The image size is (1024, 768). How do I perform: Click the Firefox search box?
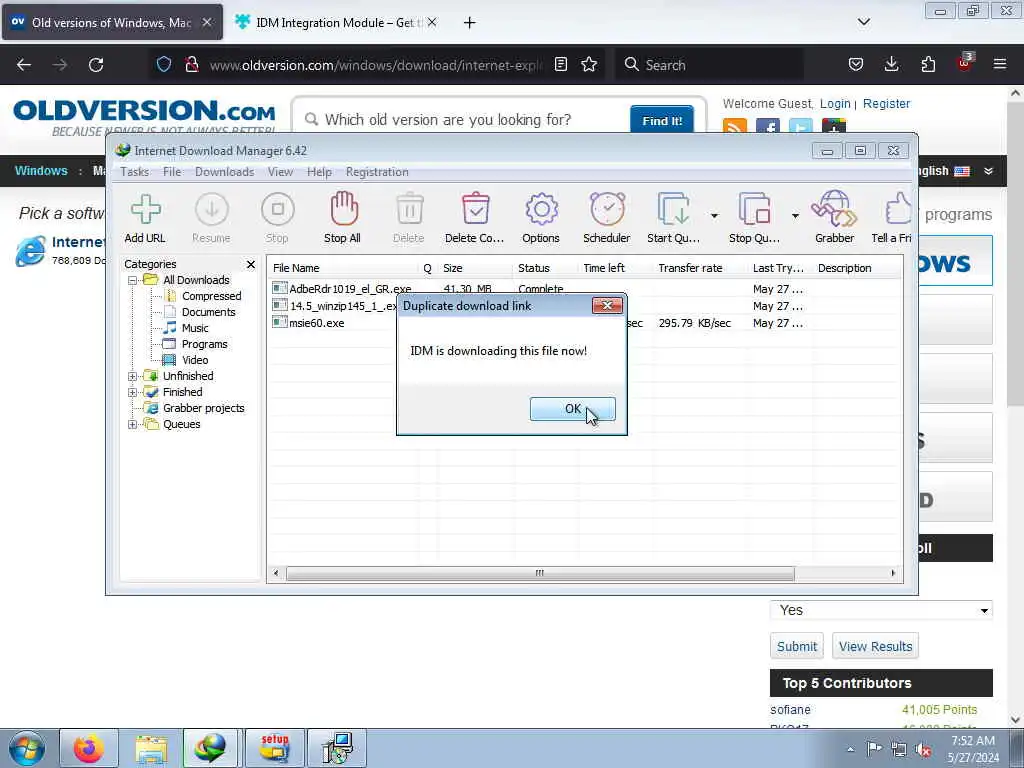tap(709, 65)
